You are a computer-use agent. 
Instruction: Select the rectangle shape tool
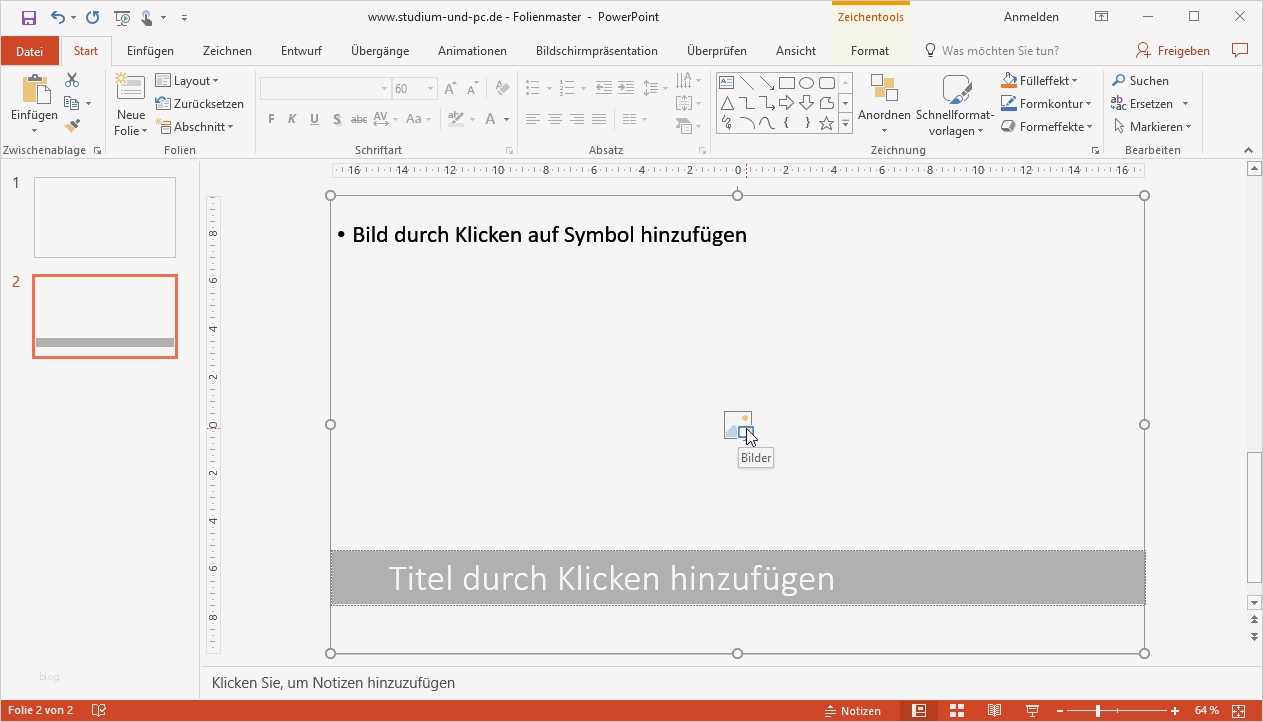pyautogui.click(x=787, y=83)
